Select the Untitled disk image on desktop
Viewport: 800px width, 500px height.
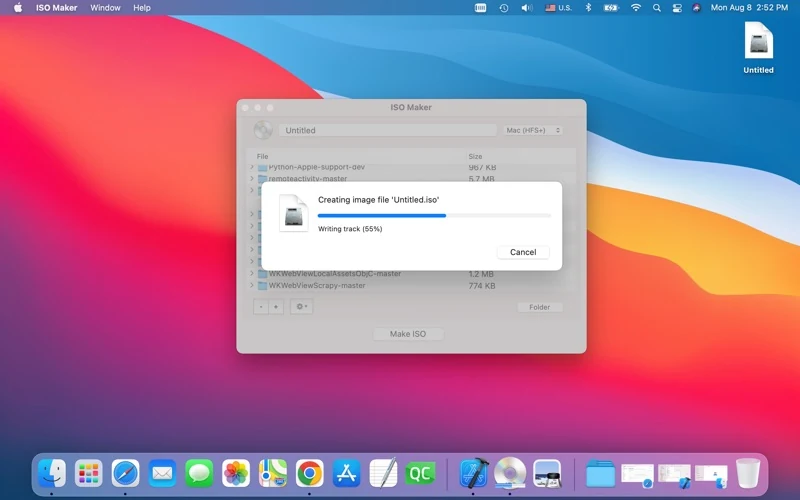(758, 47)
